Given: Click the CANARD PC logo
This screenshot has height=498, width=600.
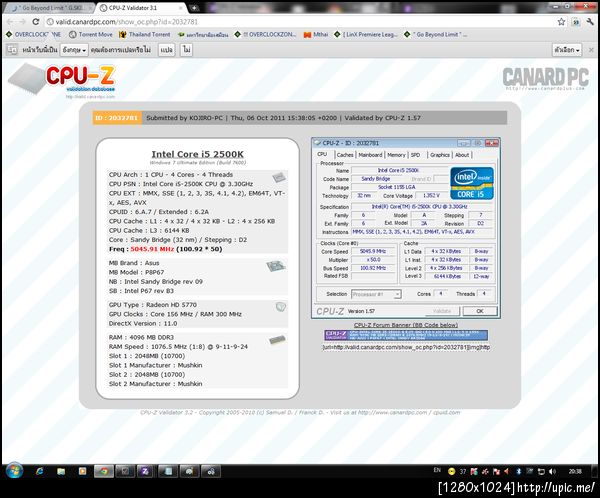Looking at the screenshot, I should [545, 78].
